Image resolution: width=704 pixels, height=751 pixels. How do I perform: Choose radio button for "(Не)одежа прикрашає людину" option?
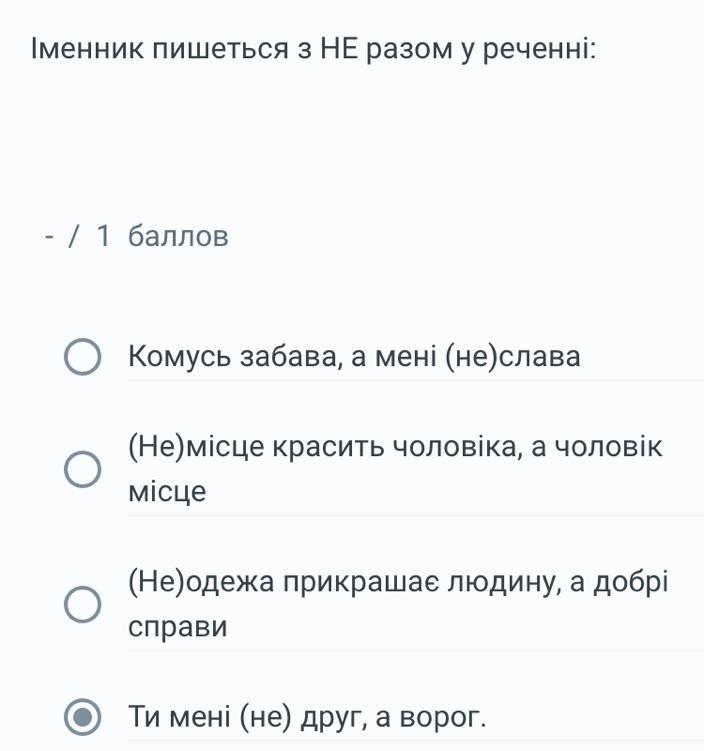tap(82, 604)
